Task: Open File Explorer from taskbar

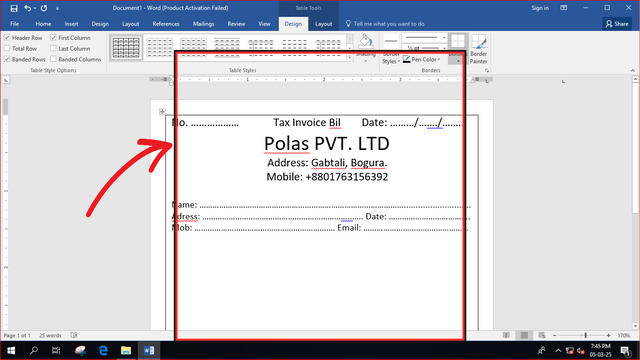Action: tap(126, 350)
